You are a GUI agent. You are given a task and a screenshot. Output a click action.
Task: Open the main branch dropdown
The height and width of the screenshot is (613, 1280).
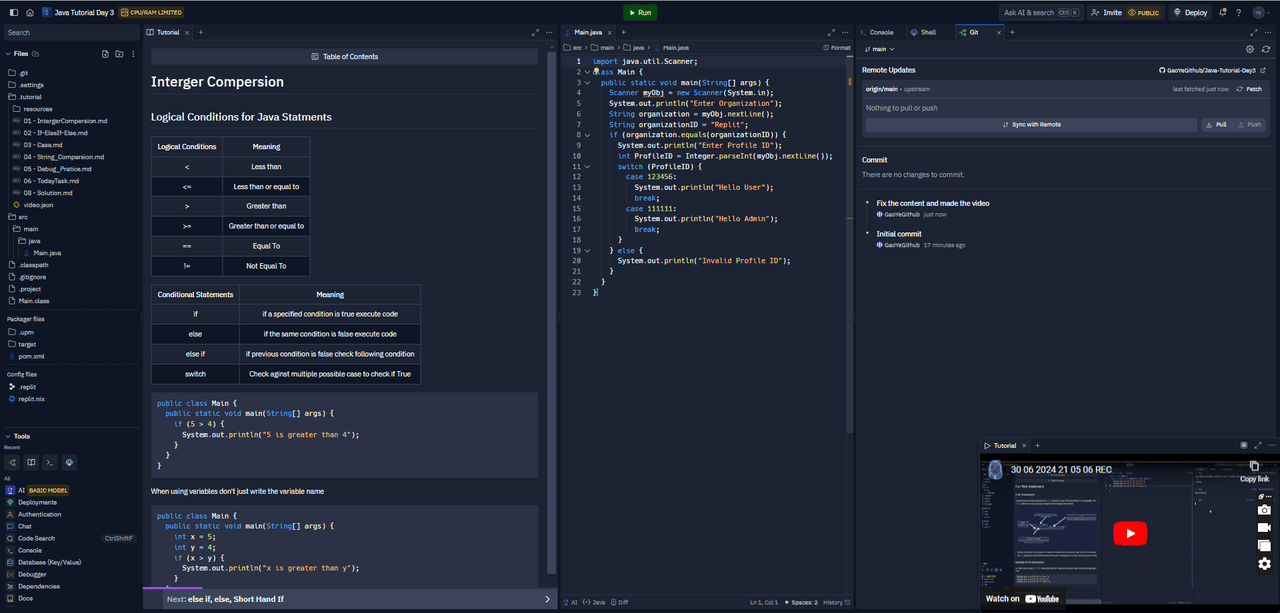pos(880,49)
